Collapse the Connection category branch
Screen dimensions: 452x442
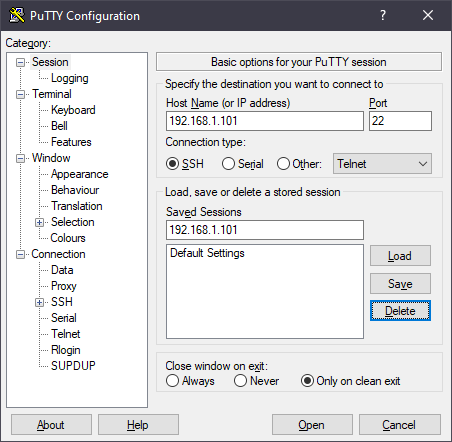tap(20, 254)
